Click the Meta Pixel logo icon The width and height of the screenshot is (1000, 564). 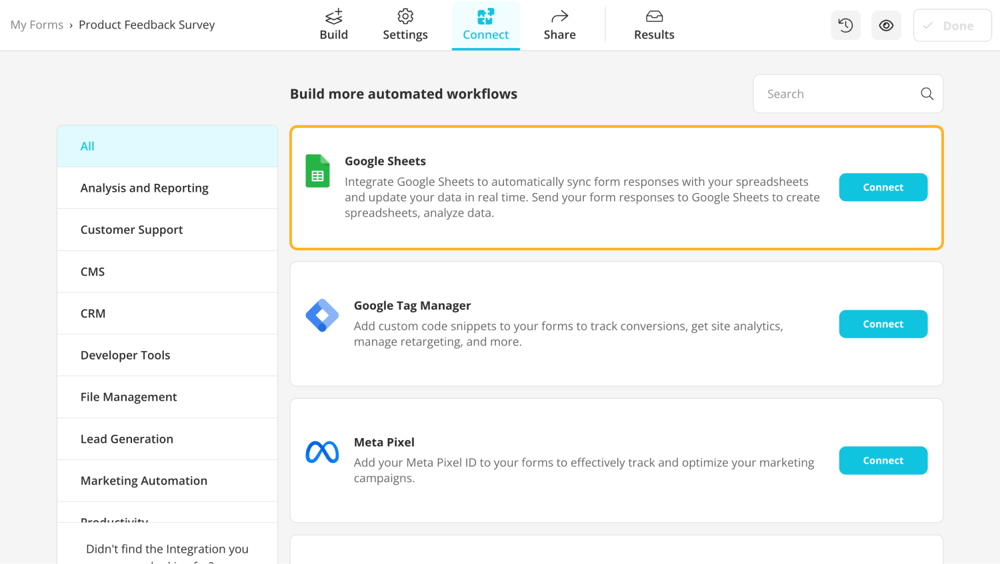[x=322, y=452]
